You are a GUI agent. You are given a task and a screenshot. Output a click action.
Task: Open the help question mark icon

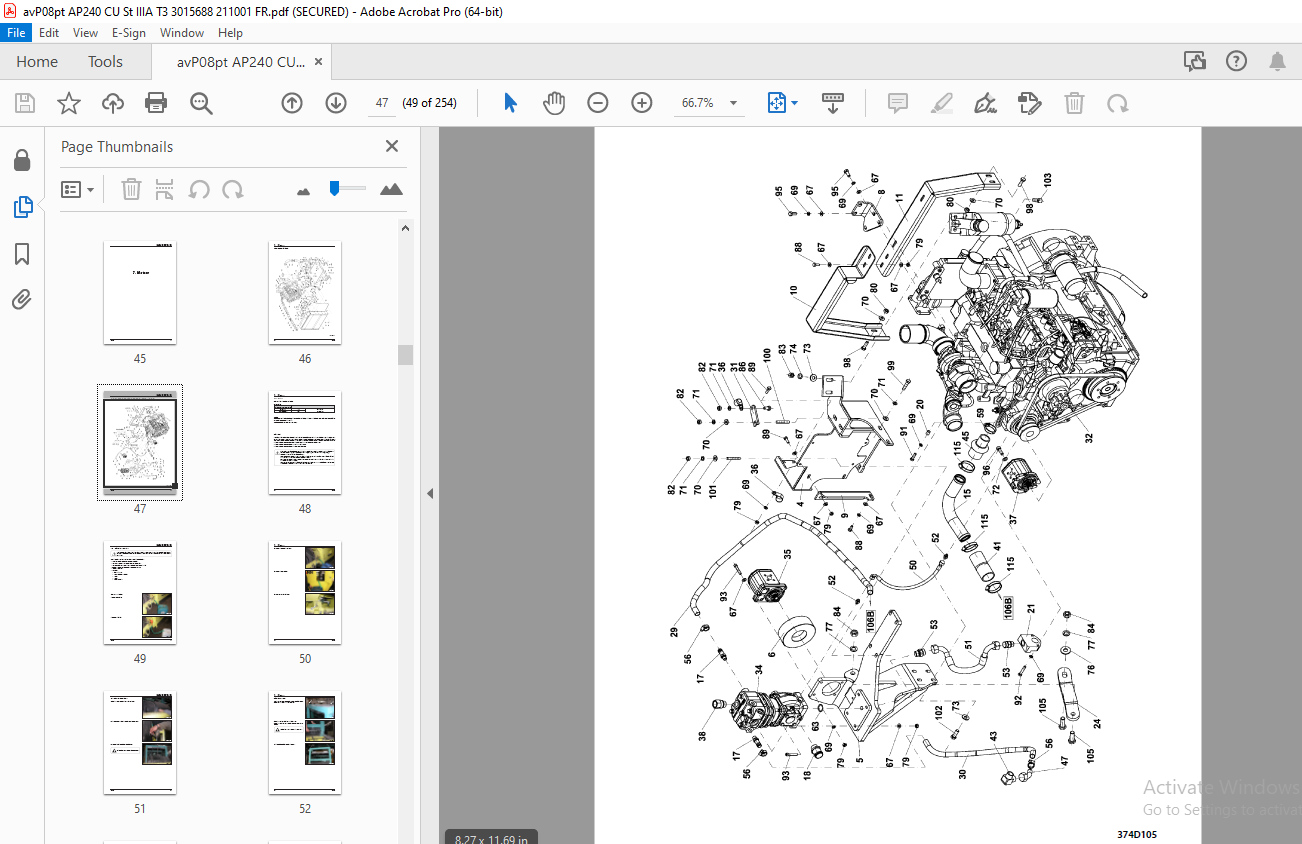1236,62
